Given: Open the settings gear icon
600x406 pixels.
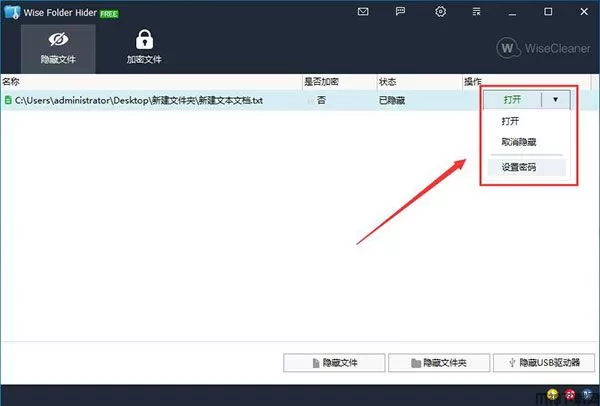Looking at the screenshot, I should (440, 11).
